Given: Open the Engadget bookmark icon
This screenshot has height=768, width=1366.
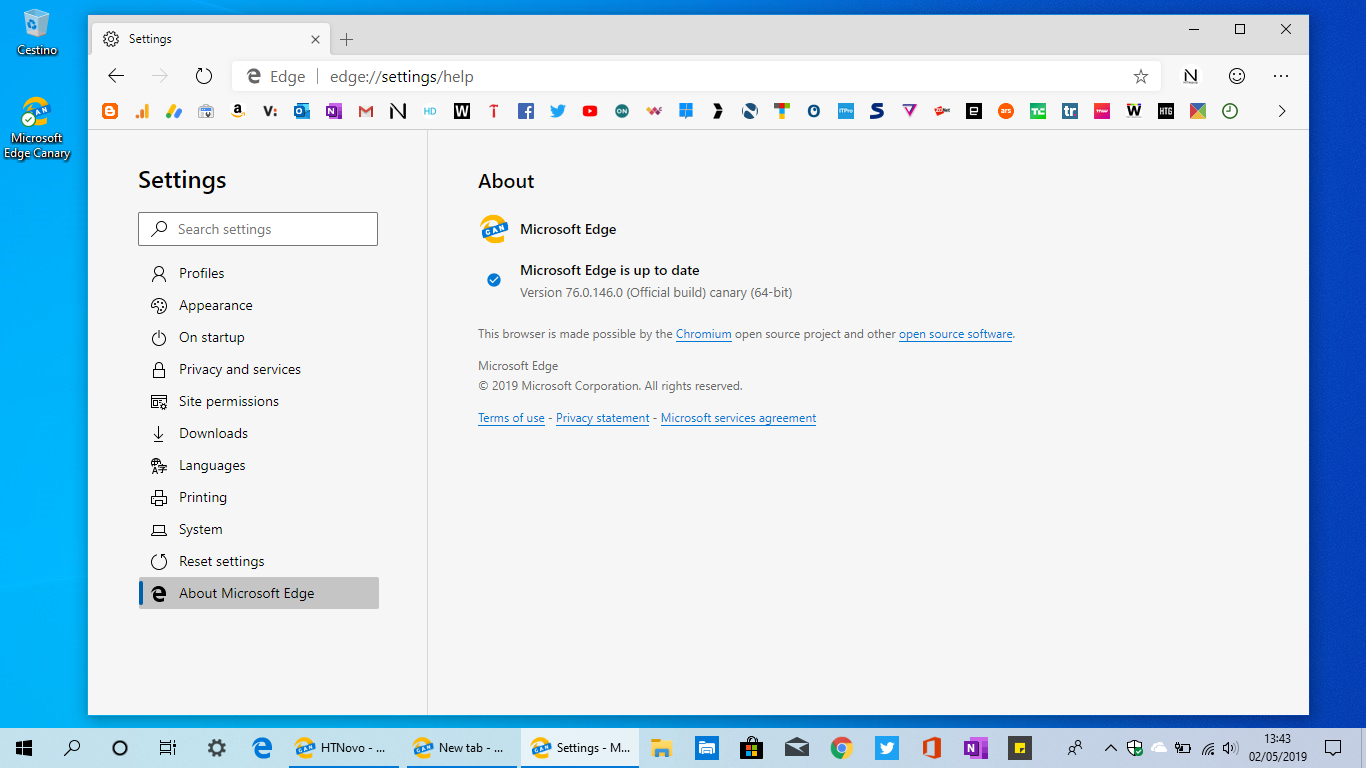Looking at the screenshot, I should coord(974,111).
